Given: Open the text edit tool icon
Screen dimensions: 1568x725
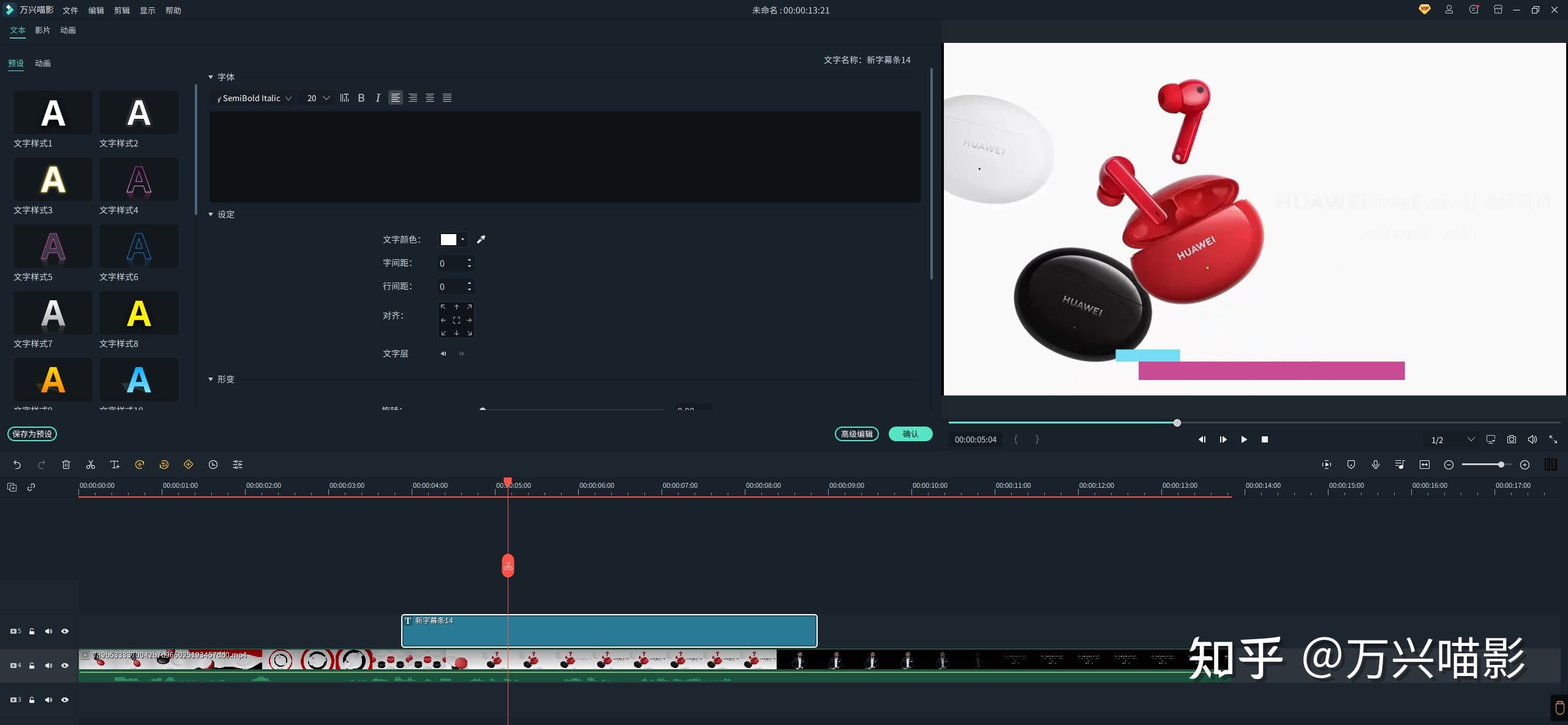Looking at the screenshot, I should point(115,465).
